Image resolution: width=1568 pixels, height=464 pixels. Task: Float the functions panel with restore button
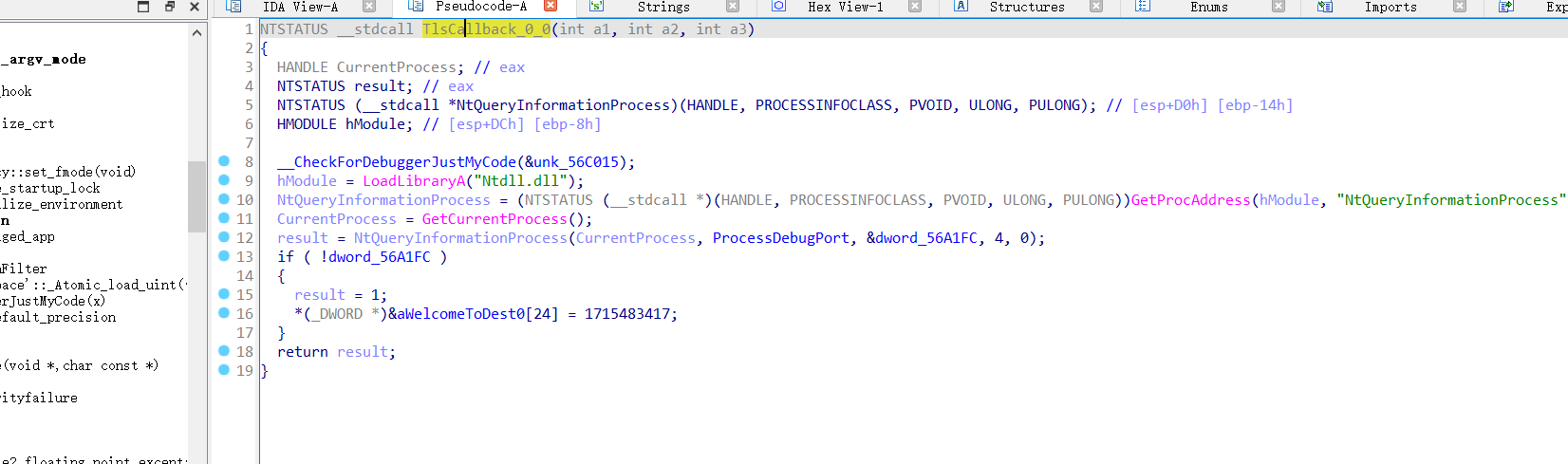[170, 7]
